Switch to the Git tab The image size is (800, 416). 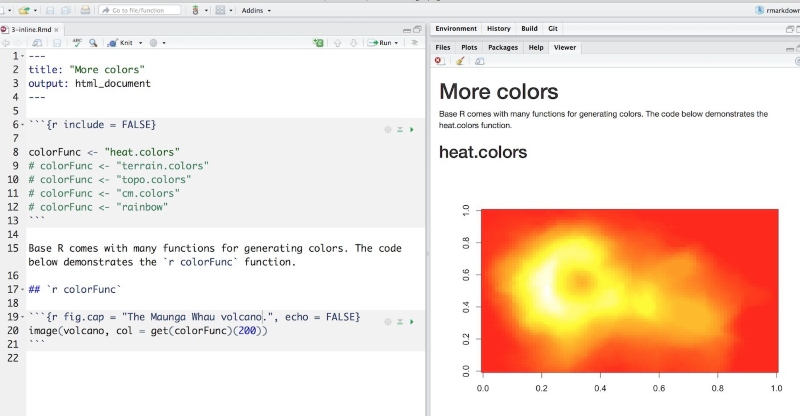pyautogui.click(x=553, y=29)
